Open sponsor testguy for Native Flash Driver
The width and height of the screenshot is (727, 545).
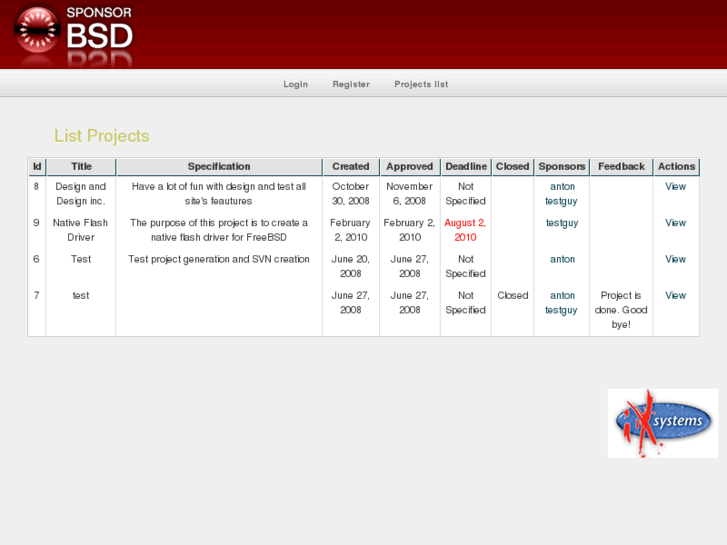(x=561, y=223)
